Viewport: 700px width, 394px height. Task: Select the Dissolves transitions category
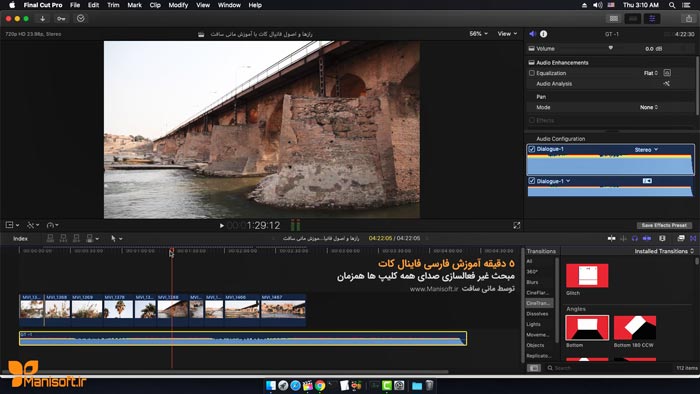[x=537, y=314]
